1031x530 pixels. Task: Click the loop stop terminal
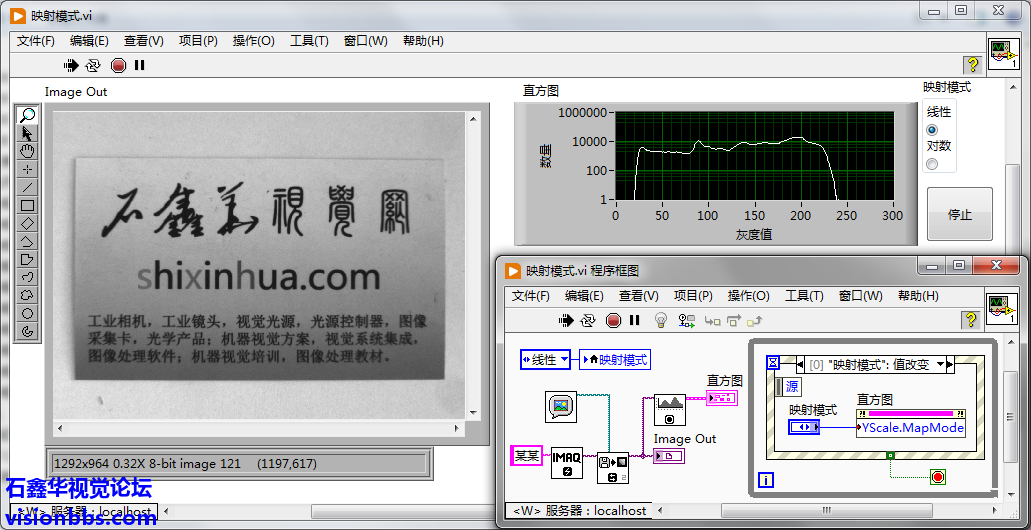[938, 477]
